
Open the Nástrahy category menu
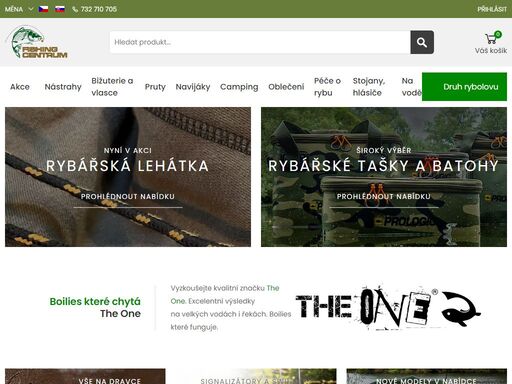point(63,87)
